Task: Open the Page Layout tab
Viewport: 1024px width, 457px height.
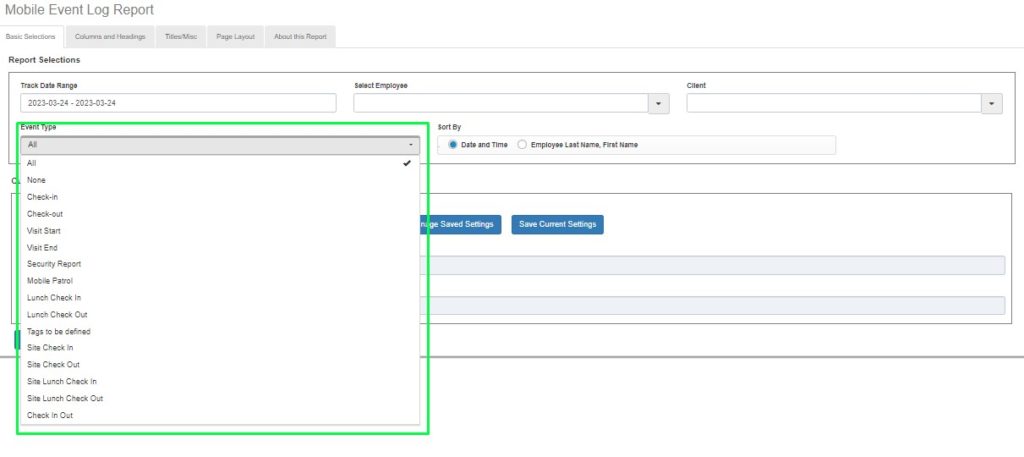Action: (x=236, y=37)
